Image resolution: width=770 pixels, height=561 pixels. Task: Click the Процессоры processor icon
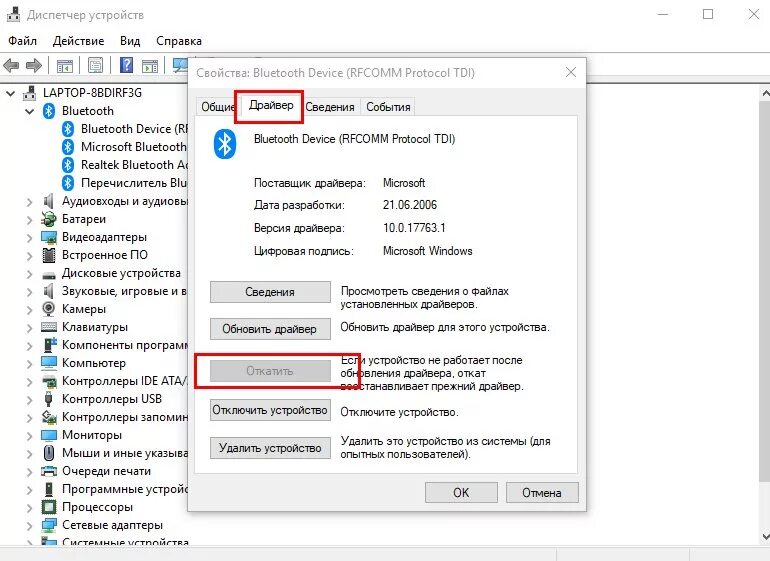[x=49, y=507]
